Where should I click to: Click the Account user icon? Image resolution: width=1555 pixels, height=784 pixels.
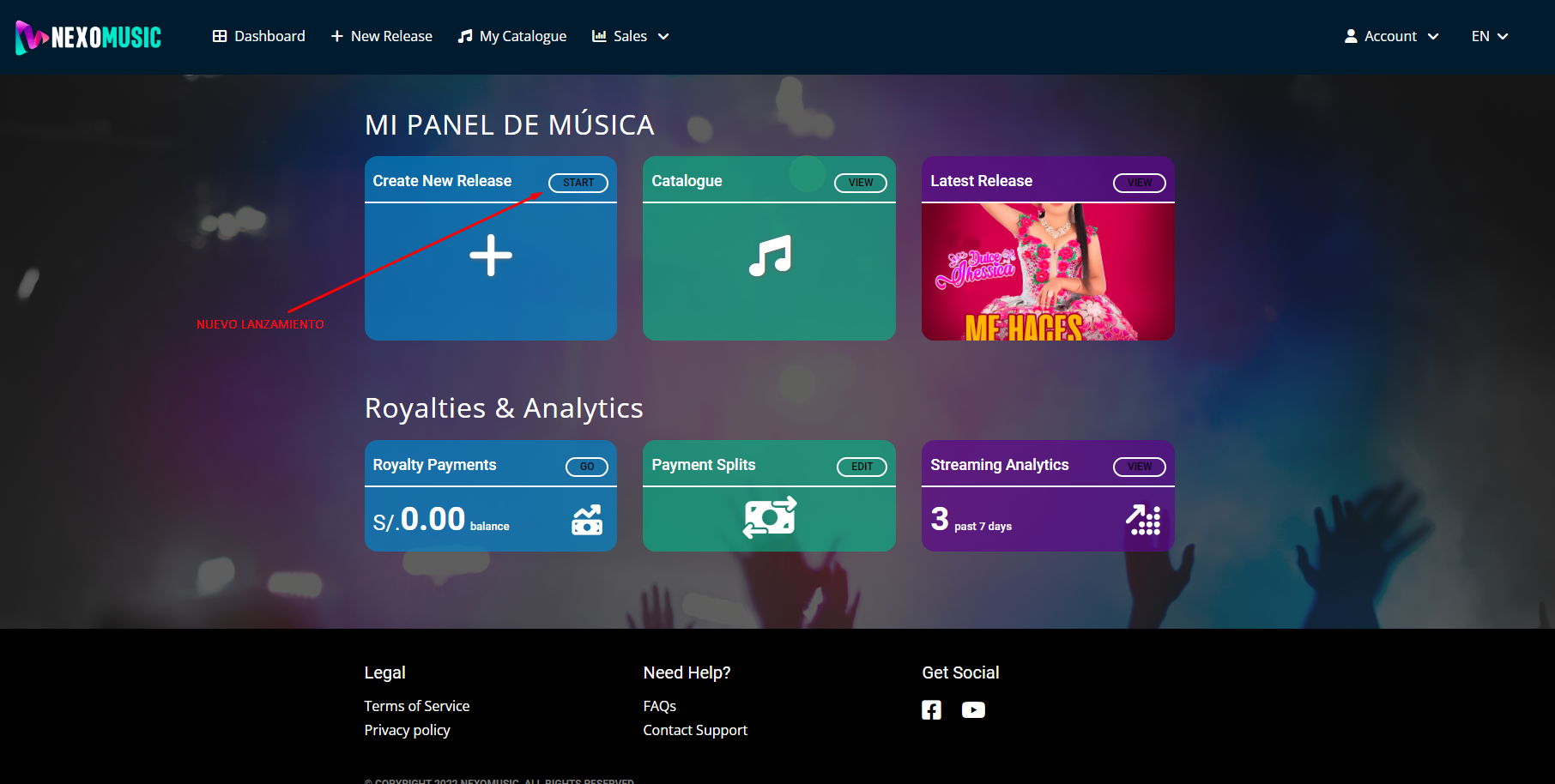(1351, 36)
